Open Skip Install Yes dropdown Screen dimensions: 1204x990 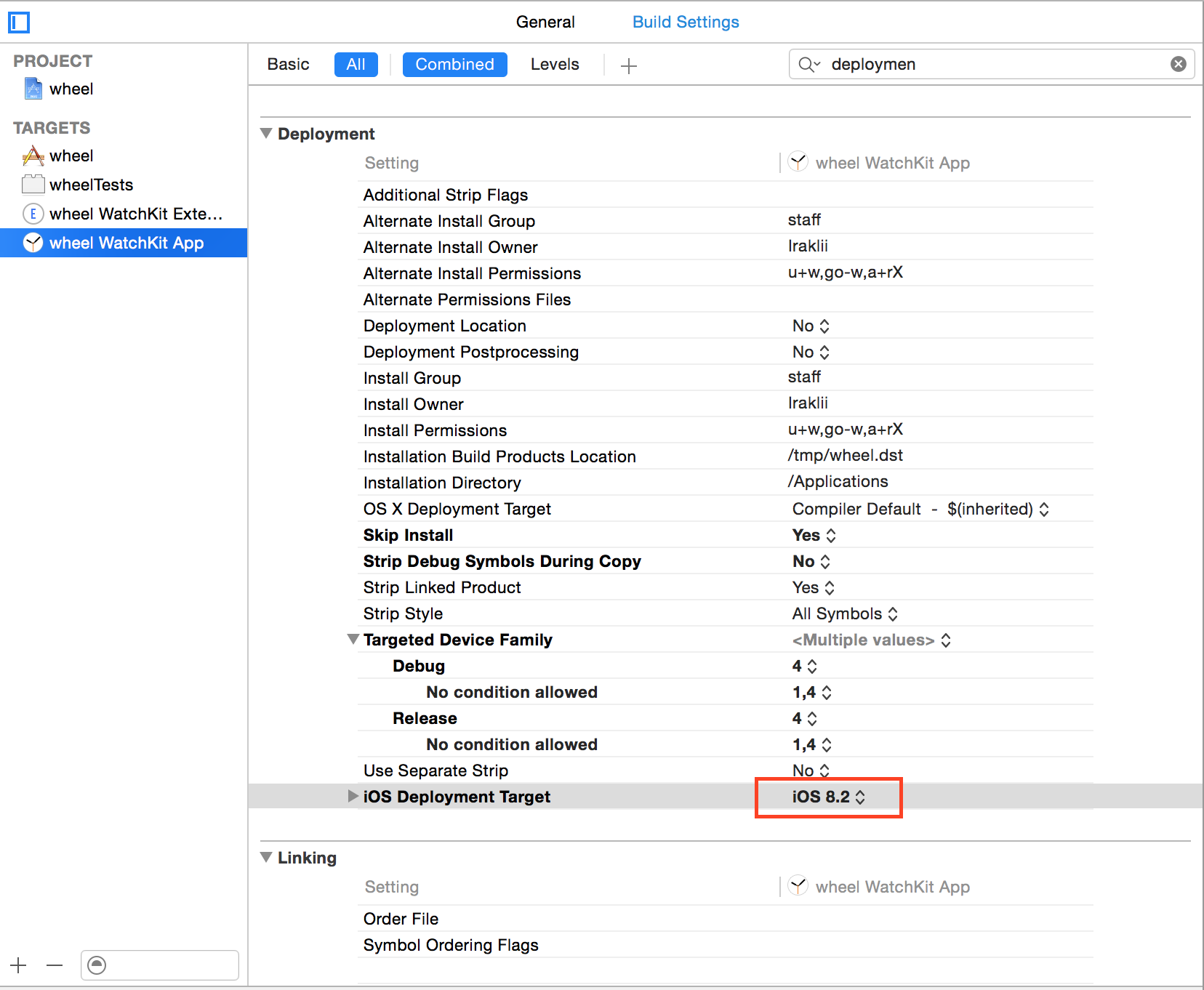click(814, 535)
